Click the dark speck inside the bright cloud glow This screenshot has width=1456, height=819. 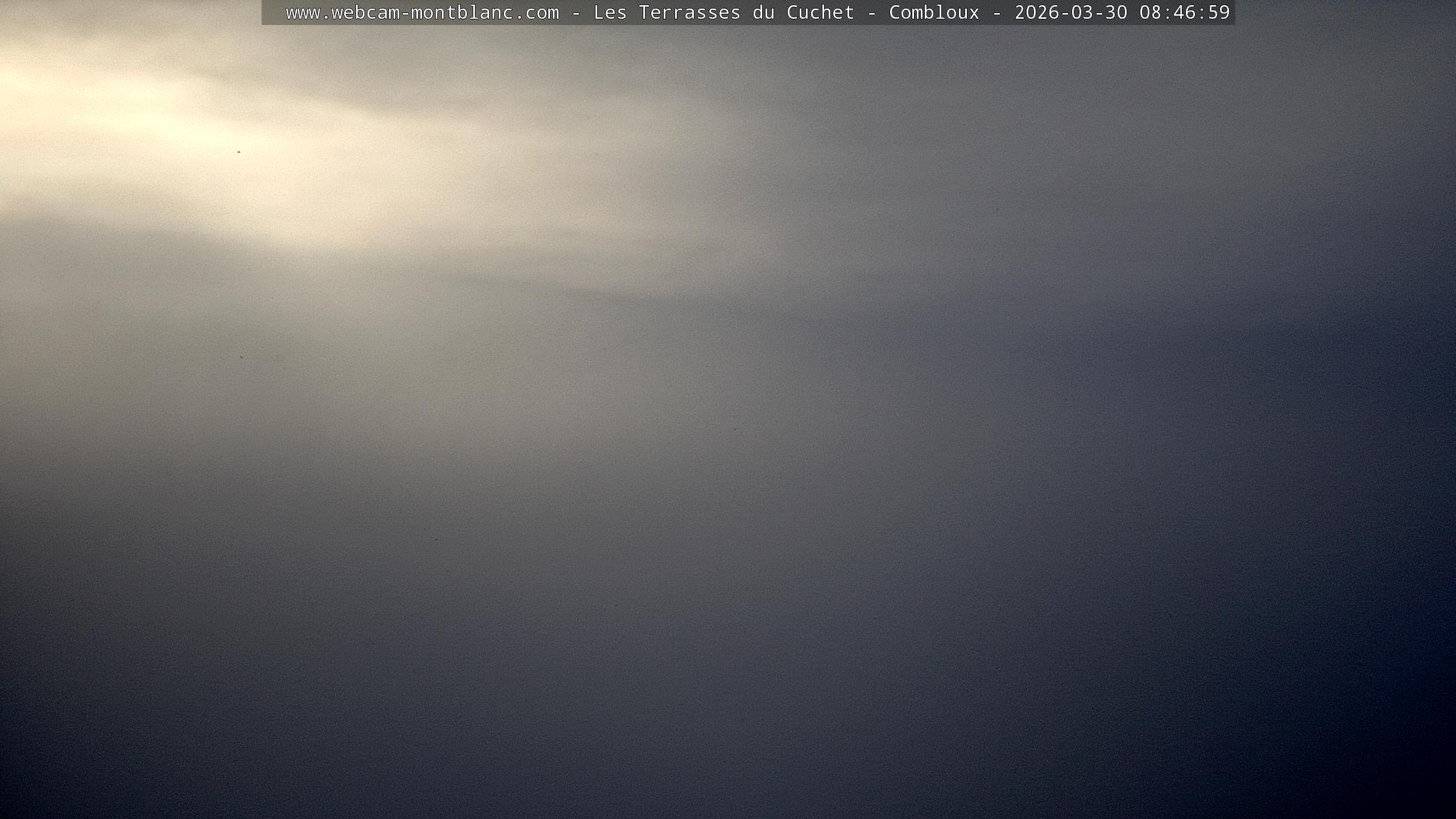[x=238, y=152]
